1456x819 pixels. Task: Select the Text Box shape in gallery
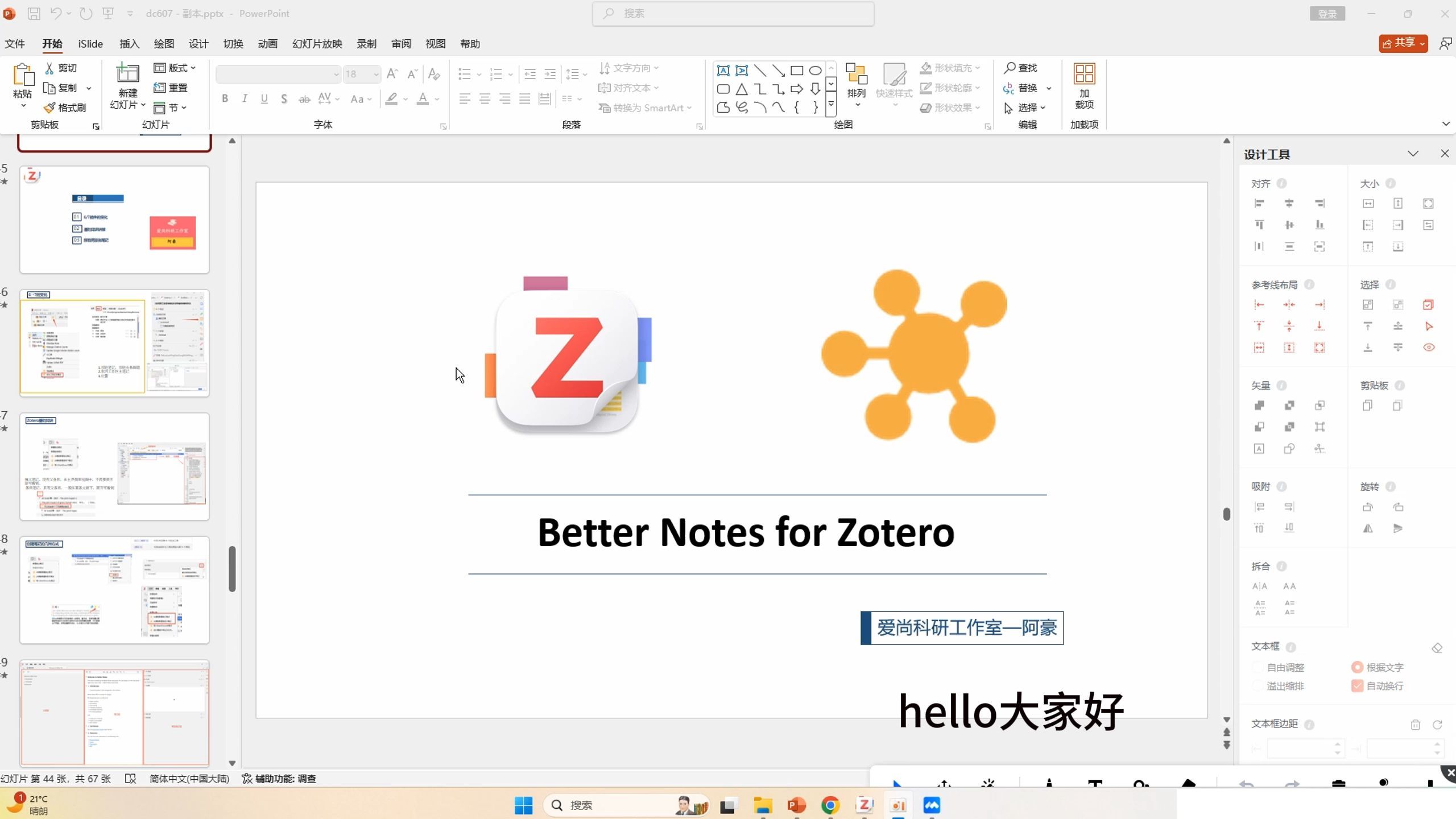tap(723, 71)
